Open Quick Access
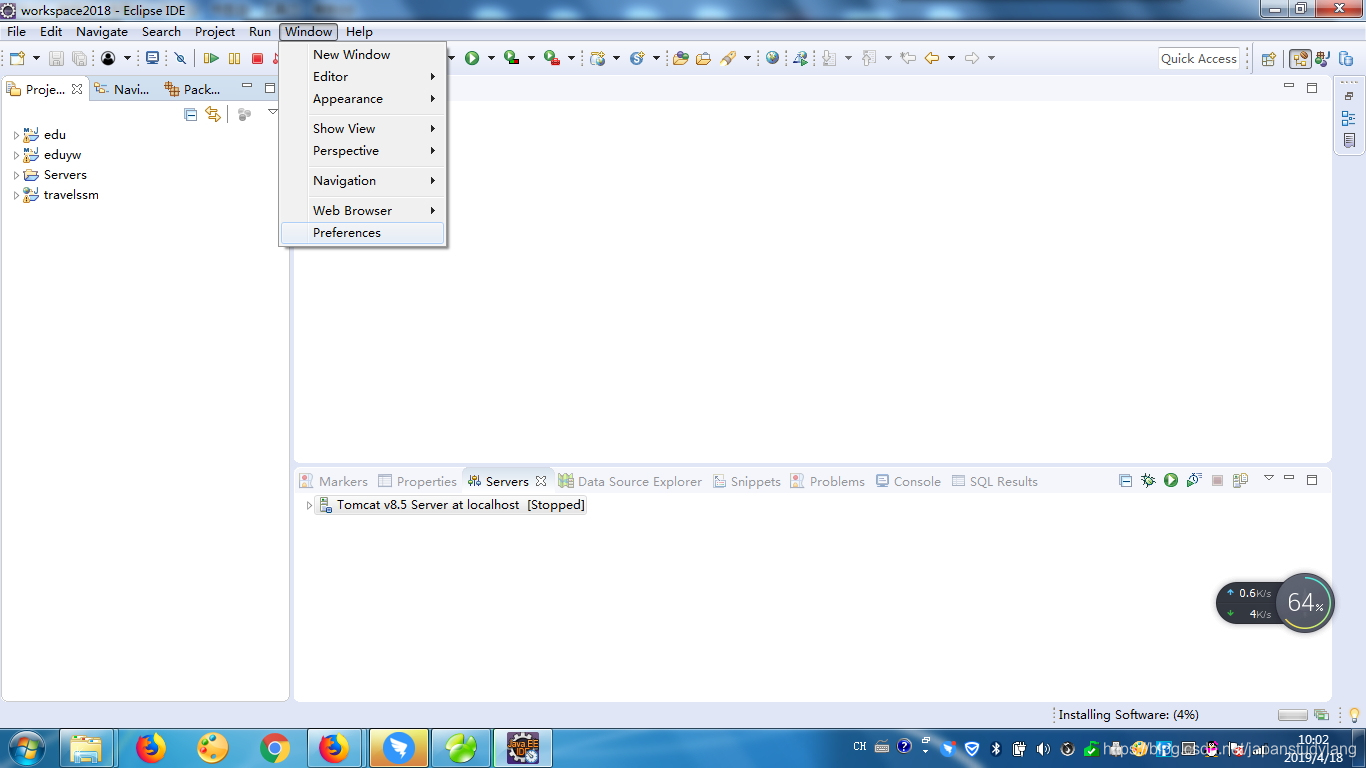Screen dimensions: 1366x768 1198,58
